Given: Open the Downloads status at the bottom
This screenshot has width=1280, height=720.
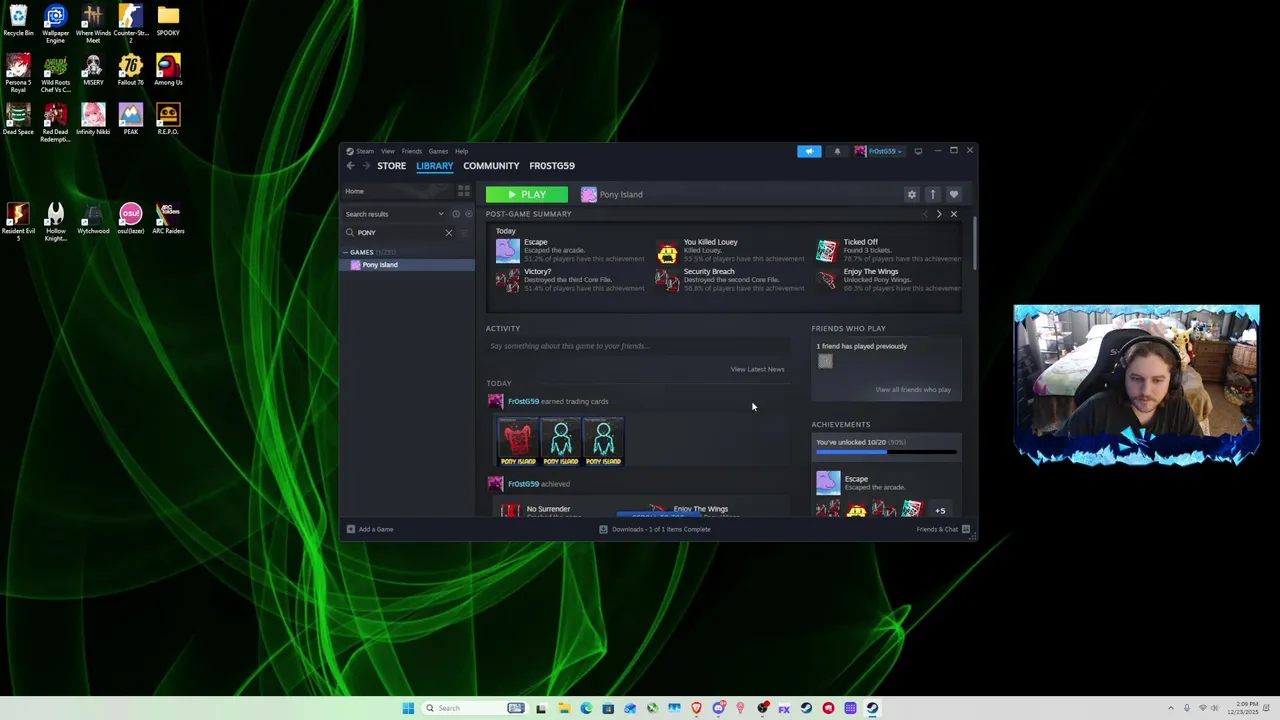Looking at the screenshot, I should [x=655, y=529].
